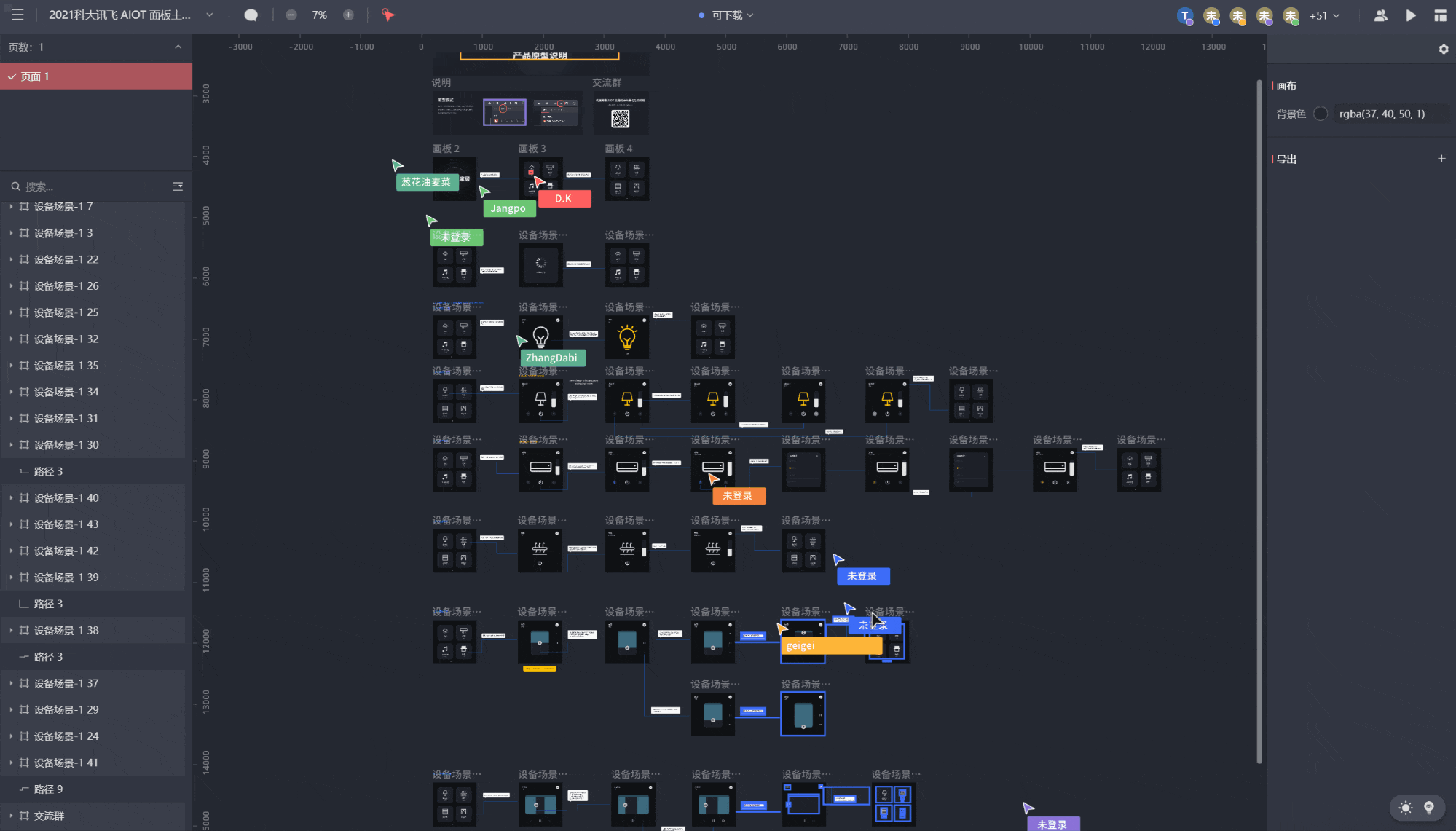Screen dimensions: 1456x831
Task: Start prototype preview with play button
Action: pyautogui.click(x=1411, y=15)
